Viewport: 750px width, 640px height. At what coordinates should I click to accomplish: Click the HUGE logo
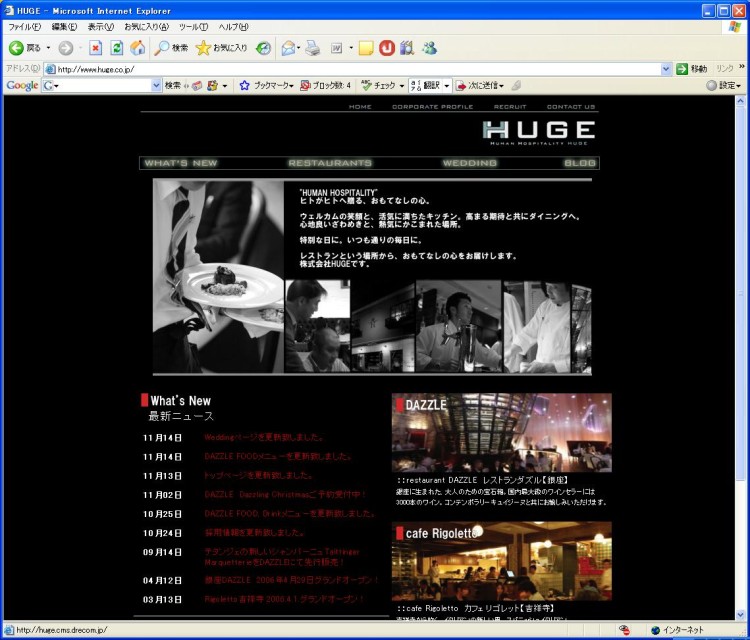(539, 132)
